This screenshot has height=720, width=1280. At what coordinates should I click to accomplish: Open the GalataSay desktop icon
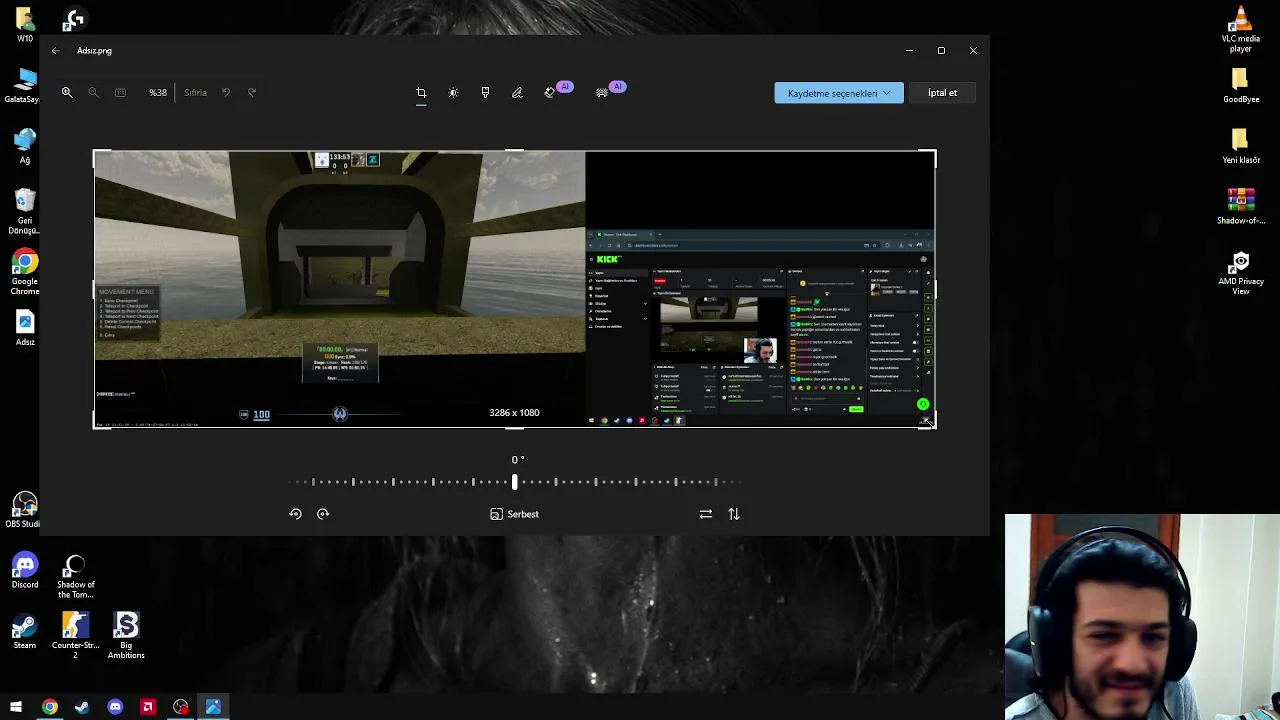(22, 86)
